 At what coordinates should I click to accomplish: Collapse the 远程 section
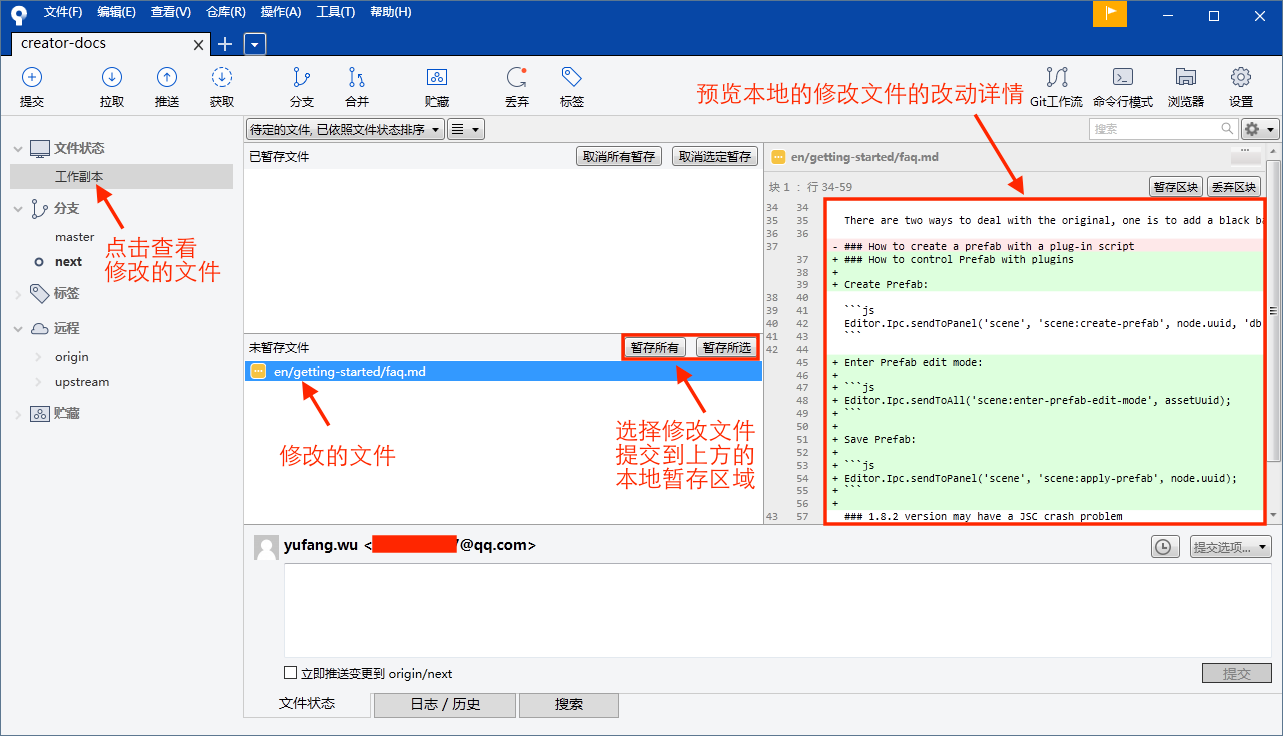tap(17, 329)
